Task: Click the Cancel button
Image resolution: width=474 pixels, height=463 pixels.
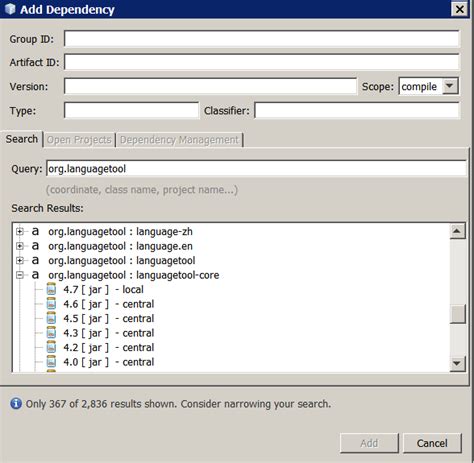Action: [x=432, y=443]
